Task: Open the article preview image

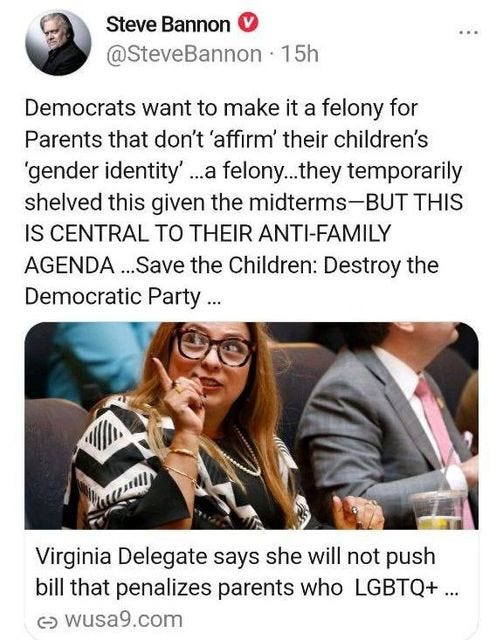Action: [252, 426]
